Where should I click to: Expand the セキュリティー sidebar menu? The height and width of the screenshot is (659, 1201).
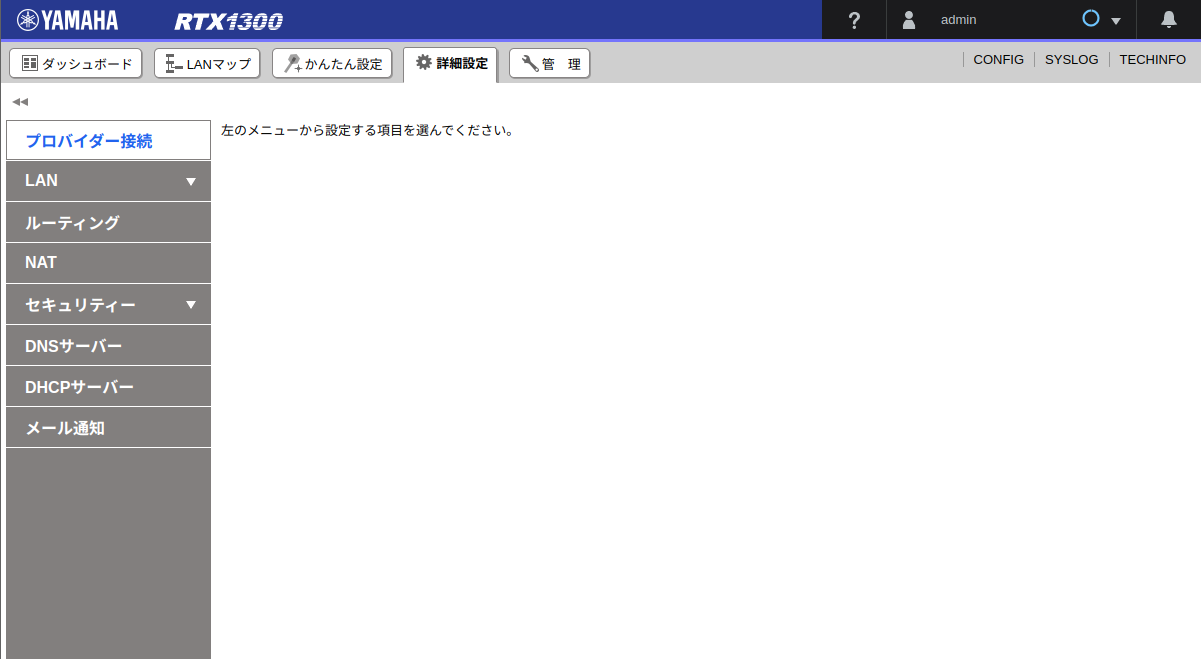108,304
